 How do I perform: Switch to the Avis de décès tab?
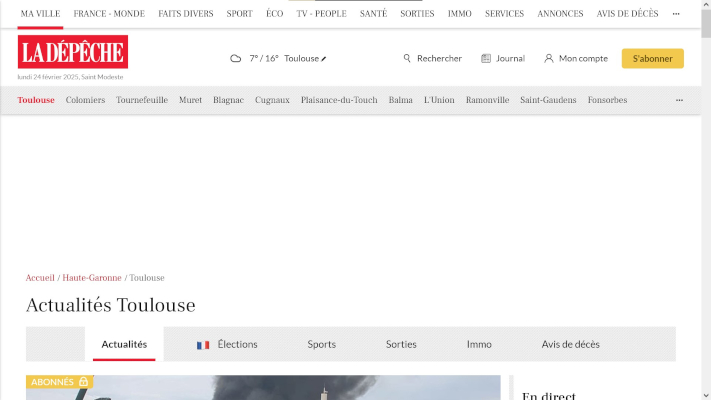570,345
